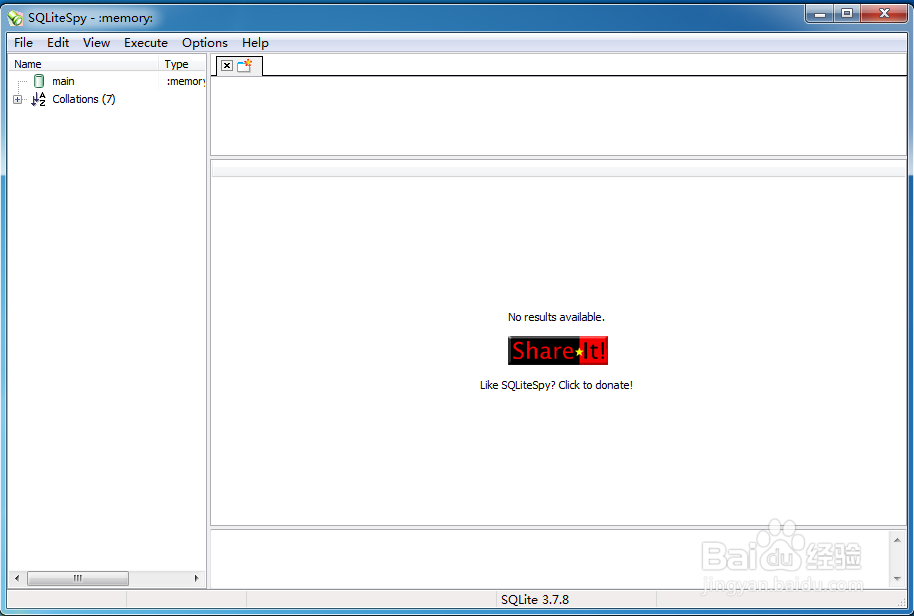The height and width of the screenshot is (616, 914).
Task: Click the bottom details pane area
Action: point(549,559)
